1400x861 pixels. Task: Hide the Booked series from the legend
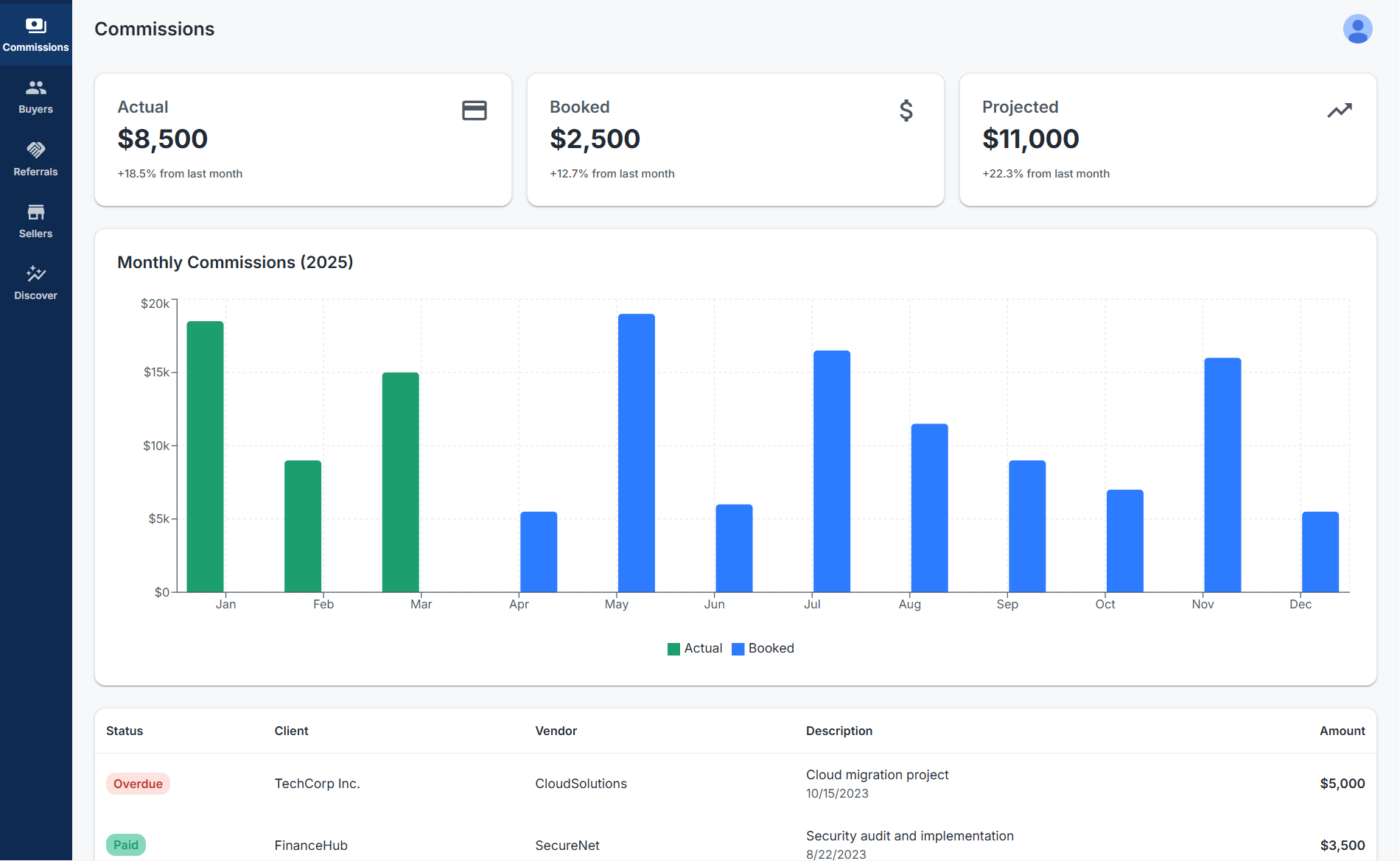[763, 648]
